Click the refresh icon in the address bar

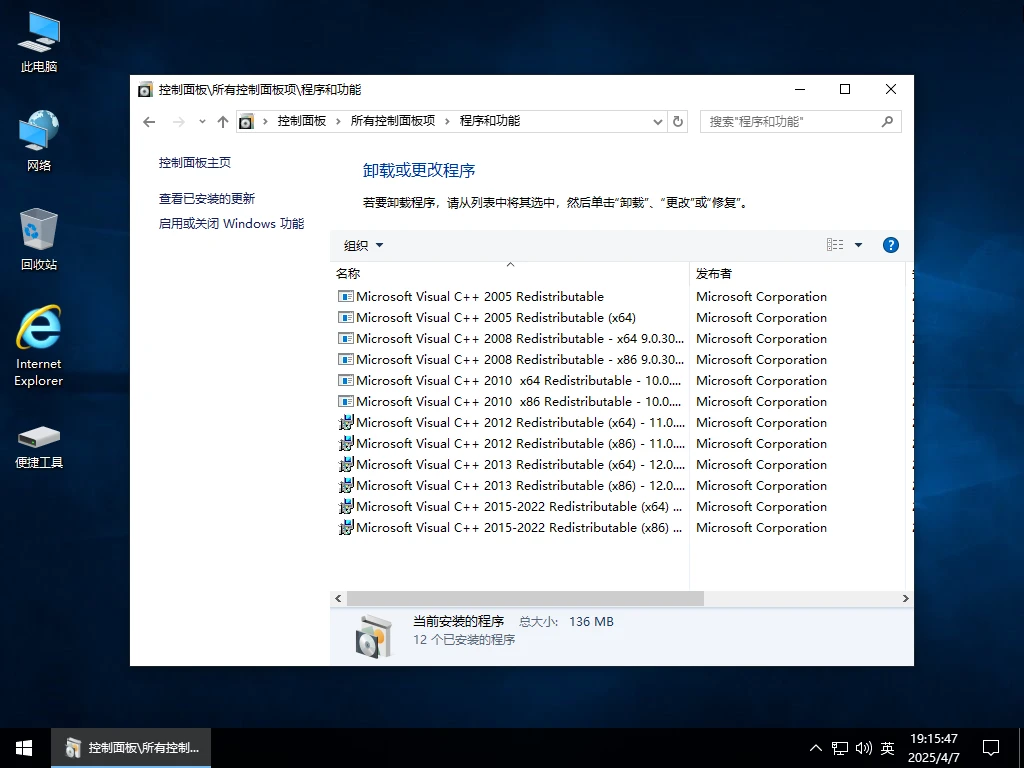click(x=678, y=121)
